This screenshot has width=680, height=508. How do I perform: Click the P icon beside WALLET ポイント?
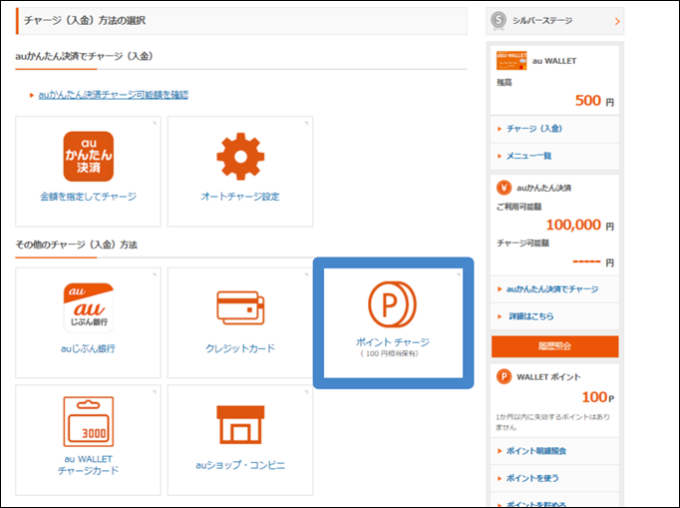504,377
